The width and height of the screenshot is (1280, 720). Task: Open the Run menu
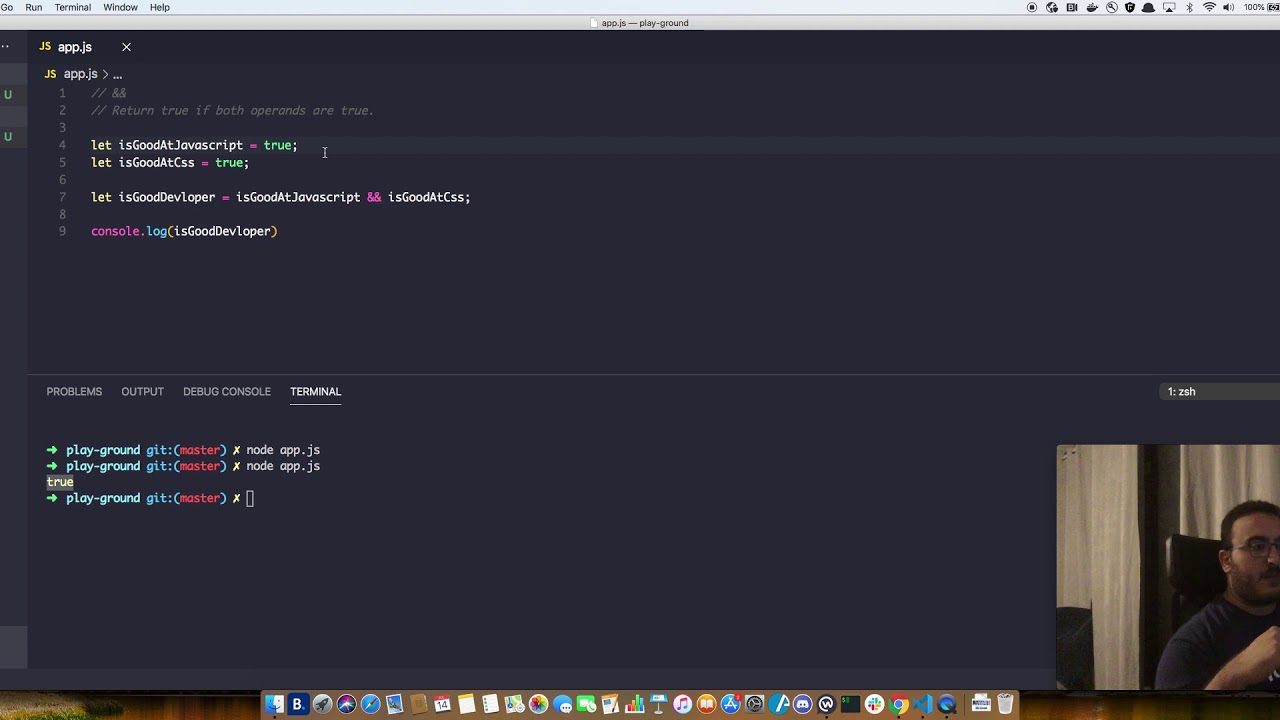(x=34, y=7)
